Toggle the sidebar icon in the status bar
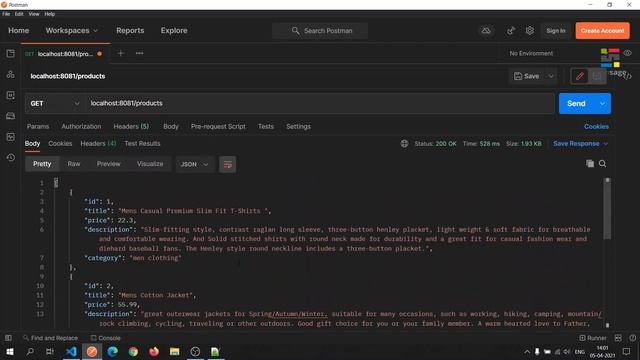 coord(8,338)
